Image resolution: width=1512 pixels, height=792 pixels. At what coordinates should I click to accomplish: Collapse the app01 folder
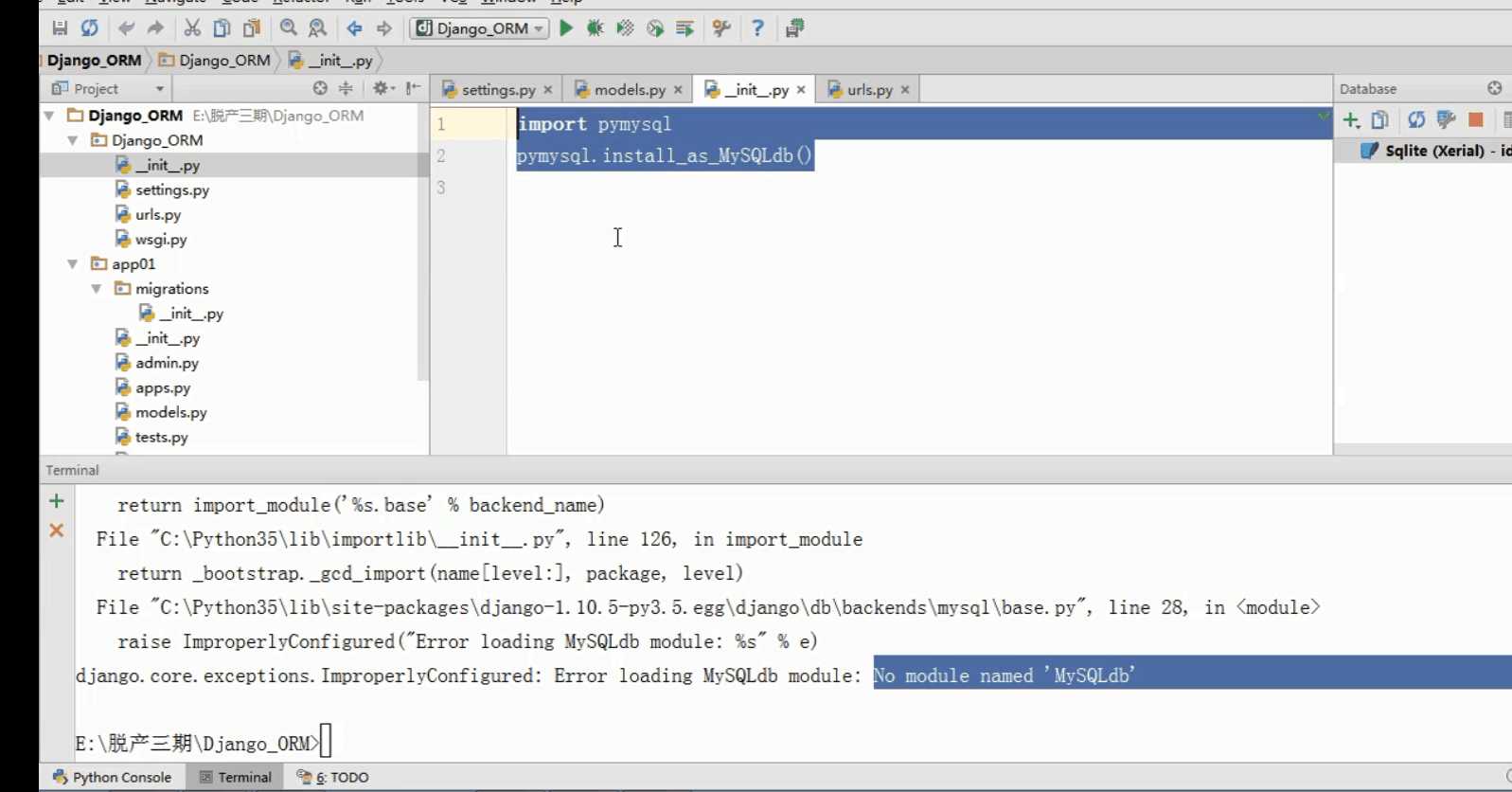[73, 264]
